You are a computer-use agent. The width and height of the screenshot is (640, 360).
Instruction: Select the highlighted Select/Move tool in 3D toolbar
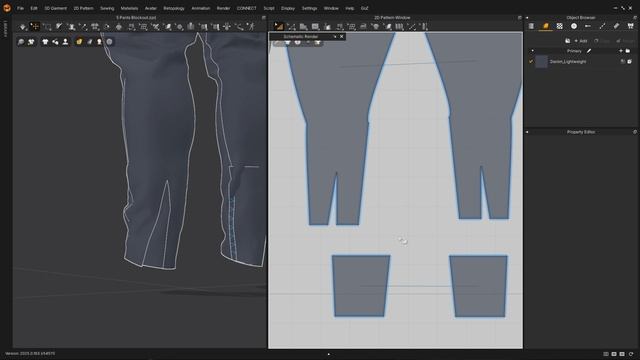click(35, 27)
